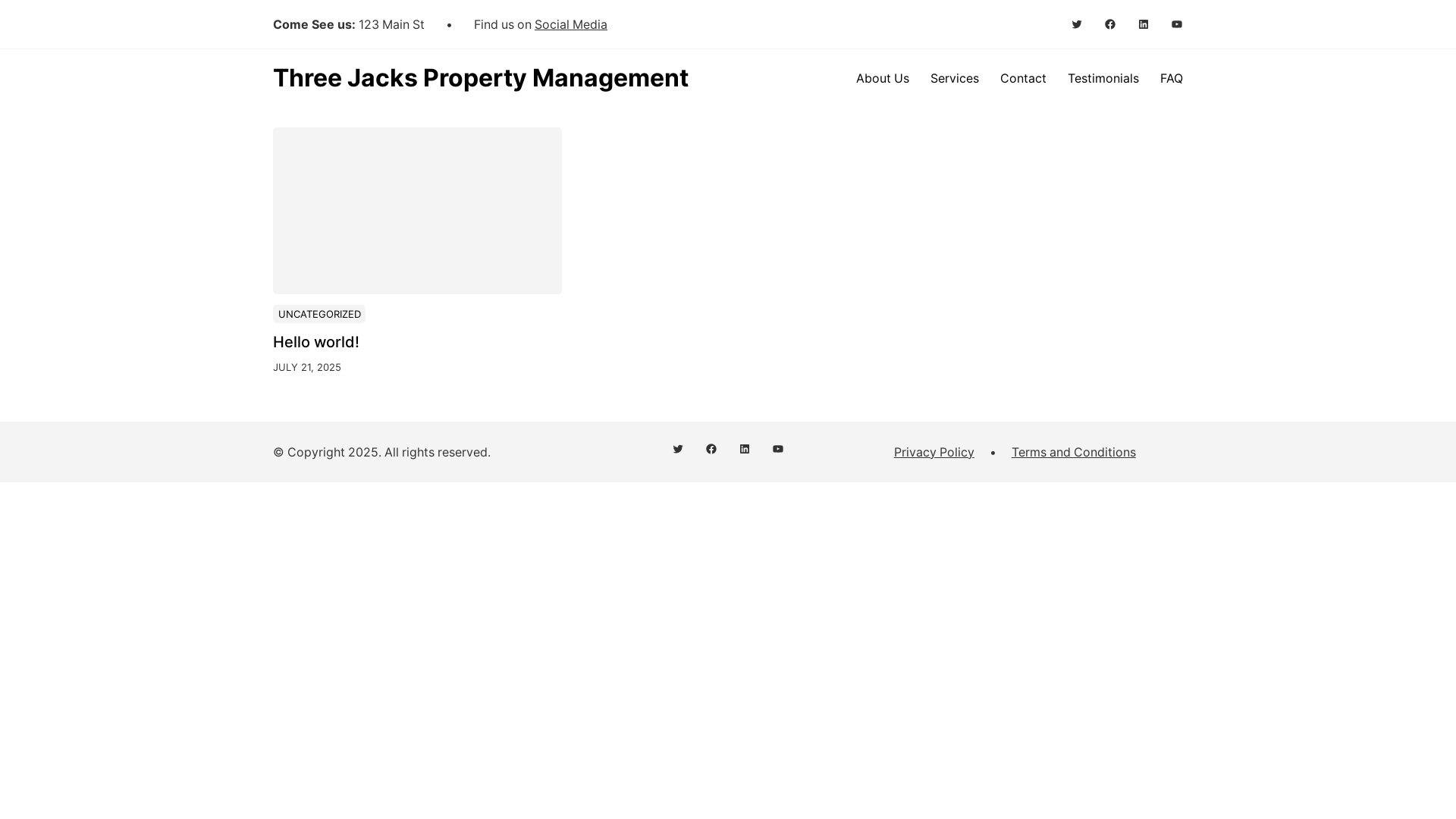Click the Three Jacks Property Management title
The width and height of the screenshot is (1456, 819).
coord(481,78)
